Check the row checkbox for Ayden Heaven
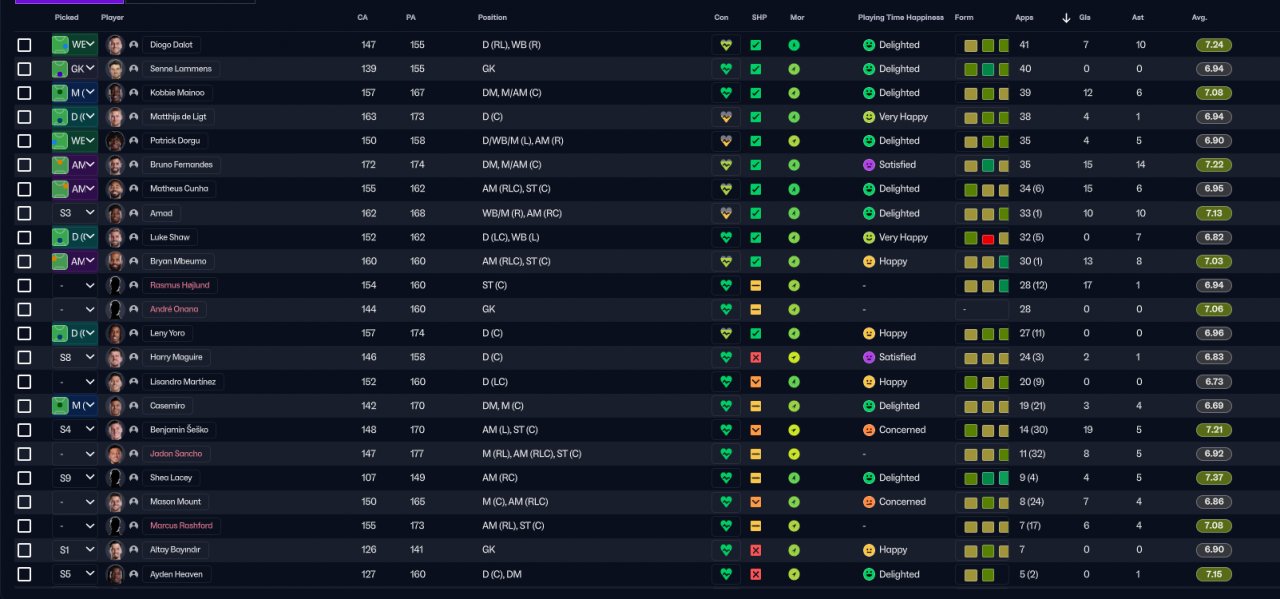The image size is (1280, 599). 24,574
